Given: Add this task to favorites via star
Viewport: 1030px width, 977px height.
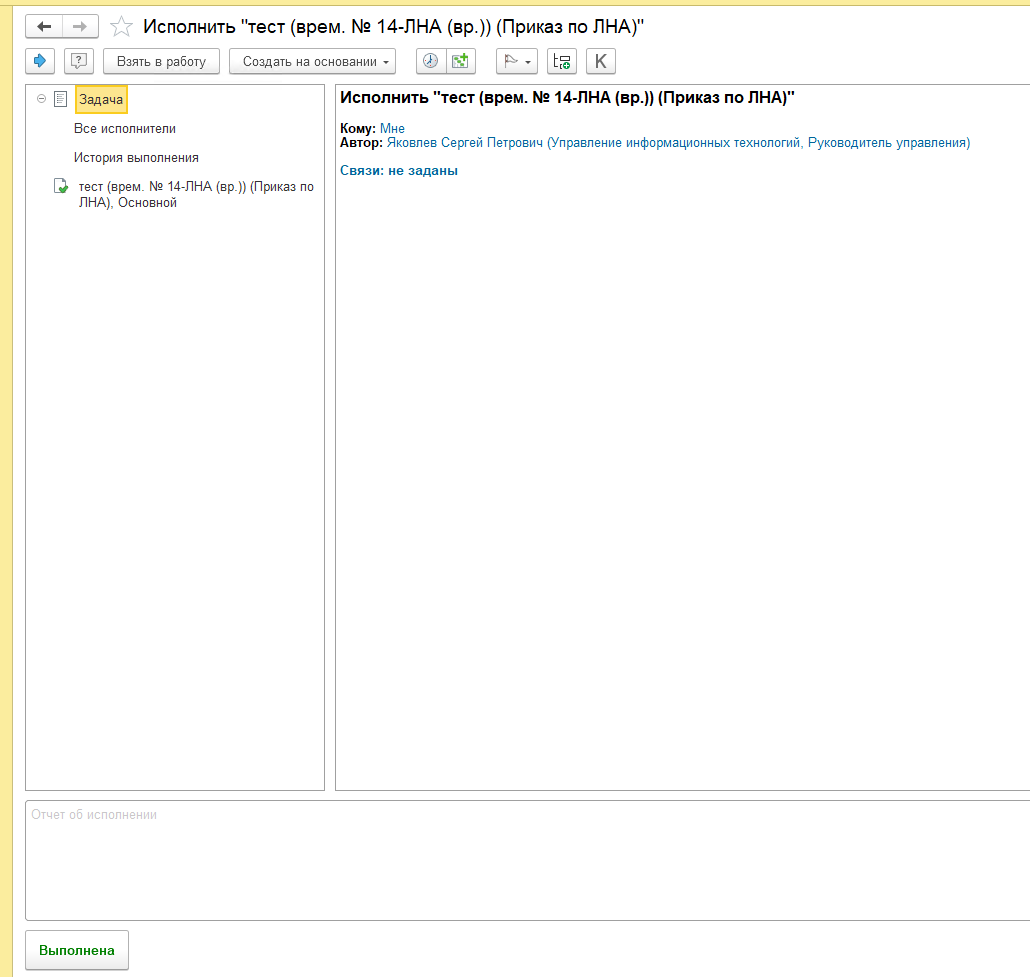Looking at the screenshot, I should [x=121, y=27].
